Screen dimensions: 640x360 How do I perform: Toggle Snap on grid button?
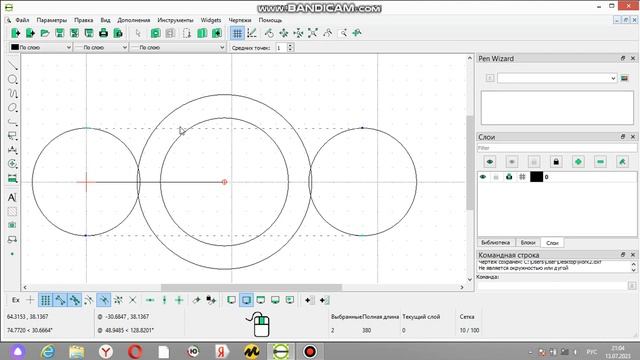(45, 300)
